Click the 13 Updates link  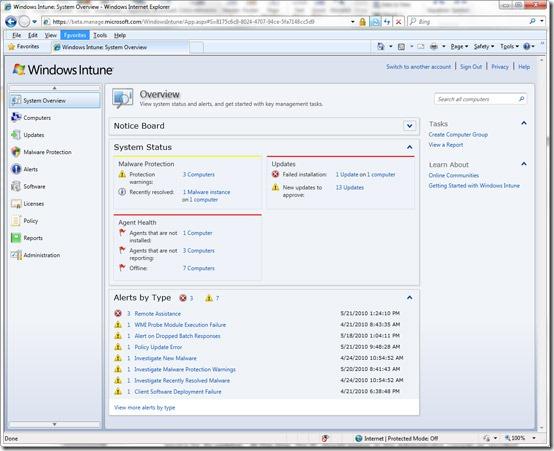click(349, 187)
